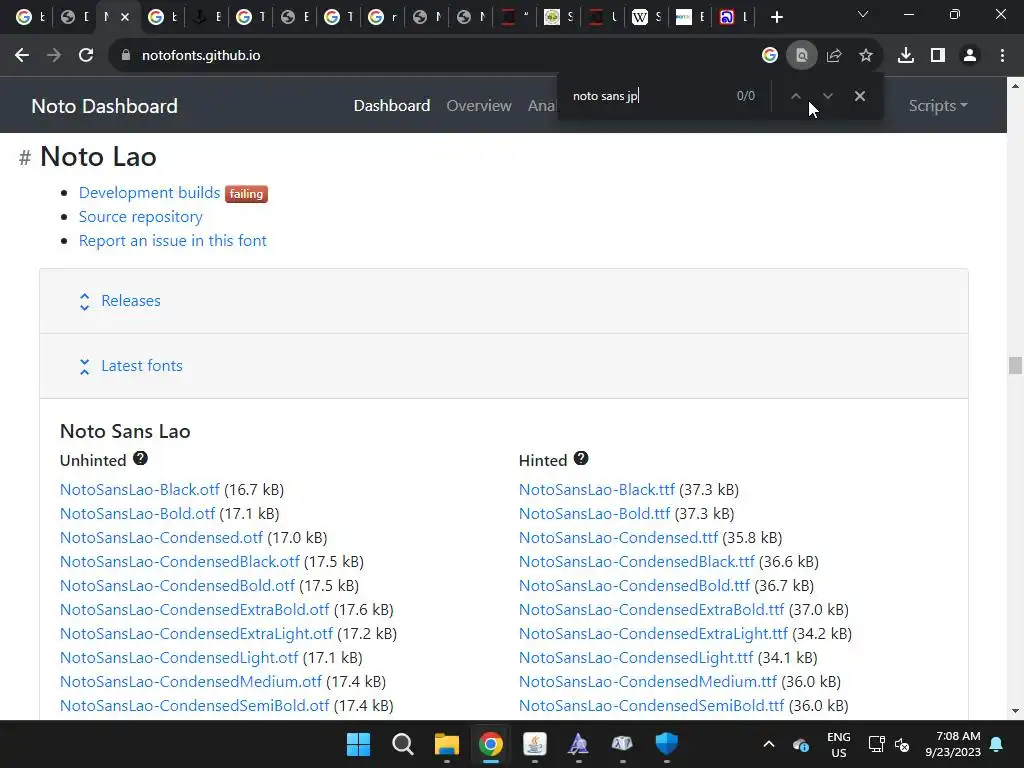Open Chrome downloads
This screenshot has height=768, width=1024.
(x=905, y=56)
